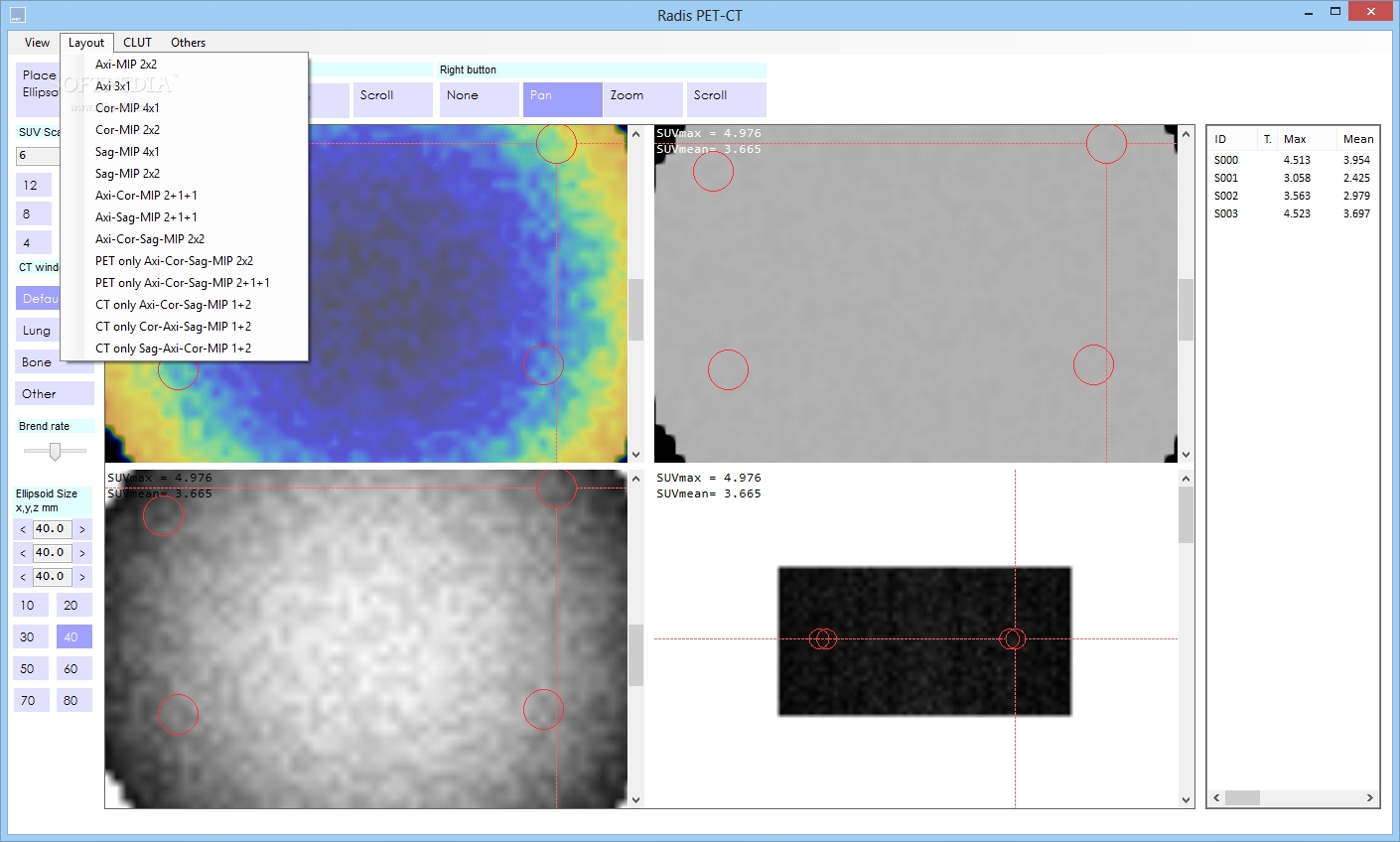This screenshot has height=842, width=1400.
Task: Set SUV scale to 4
Action: [x=34, y=243]
